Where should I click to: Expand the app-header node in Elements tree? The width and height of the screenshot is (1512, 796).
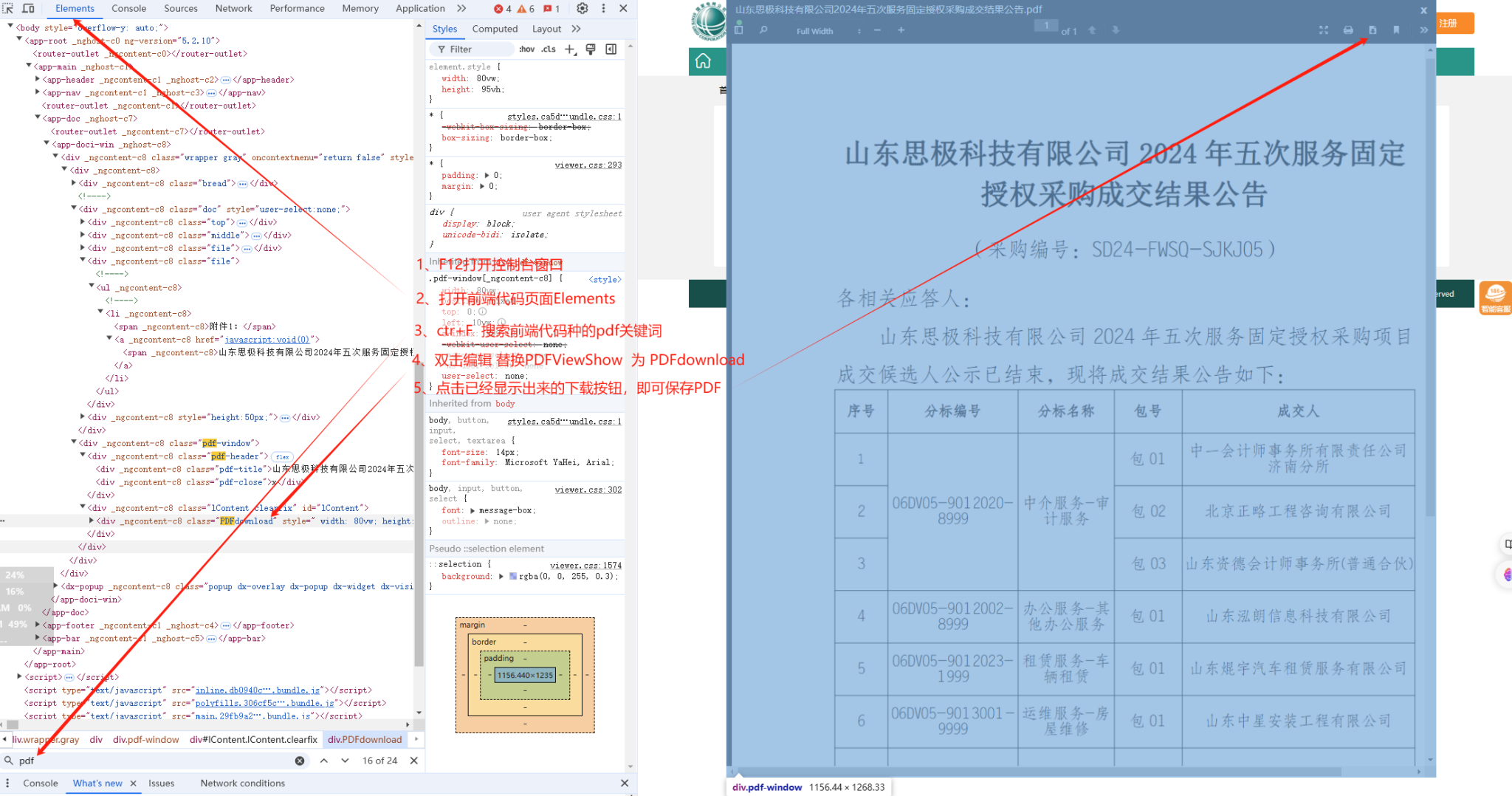pyautogui.click(x=37, y=79)
